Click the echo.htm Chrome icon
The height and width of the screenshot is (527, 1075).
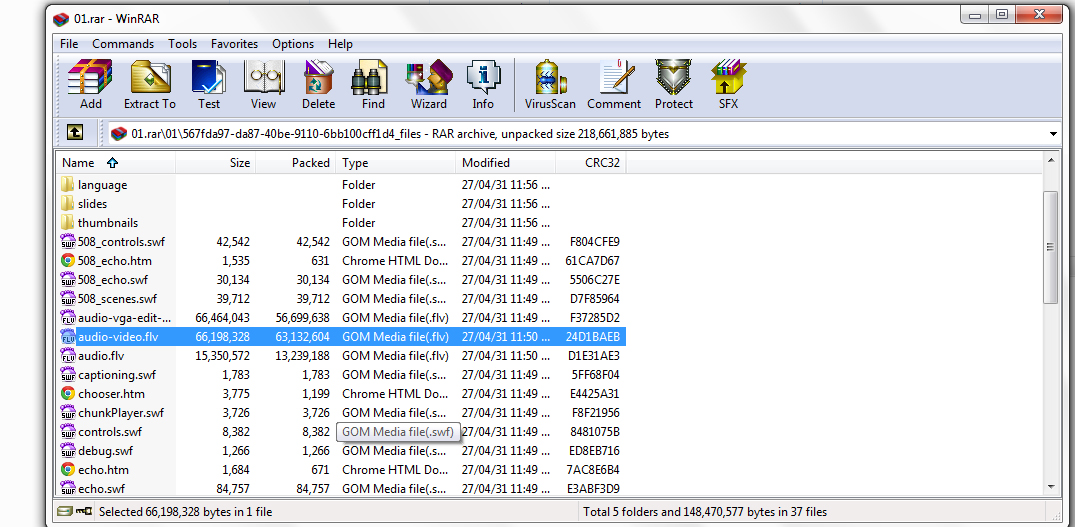tap(67, 469)
